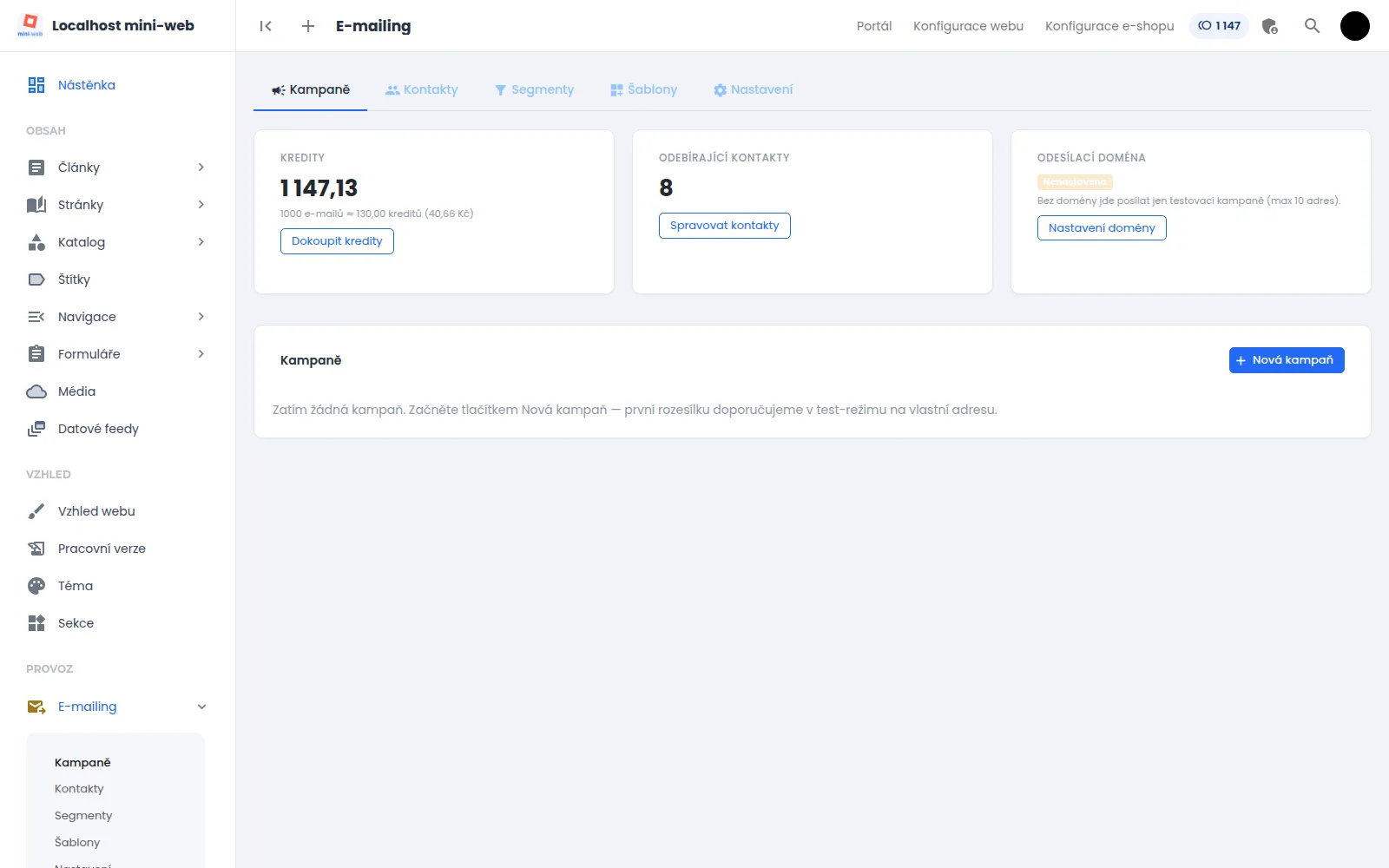This screenshot has height=868, width=1389.
Task: Expand the Formuláře submenu chevron
Action: click(201, 354)
